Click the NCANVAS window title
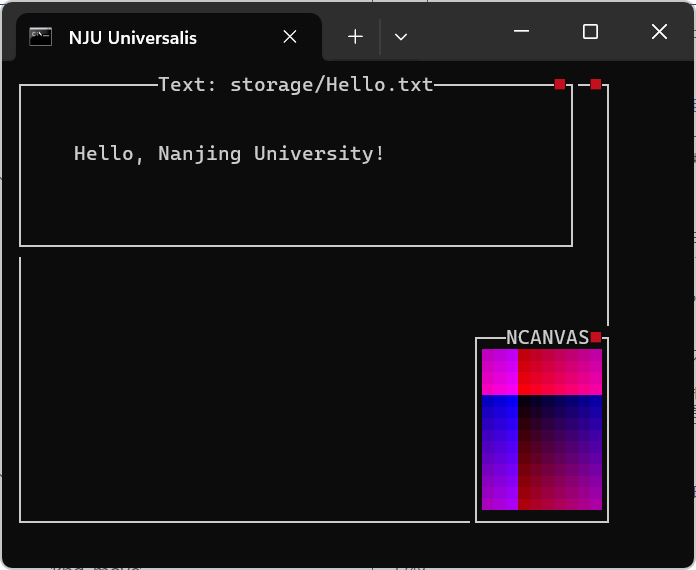 coord(546,338)
